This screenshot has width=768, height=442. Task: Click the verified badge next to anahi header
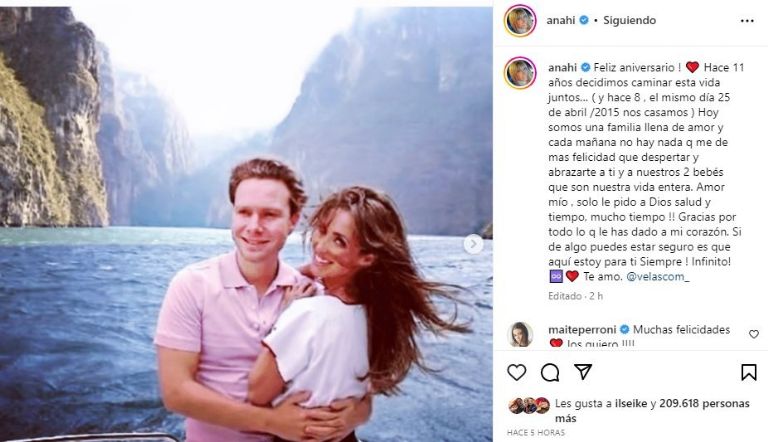tap(584, 21)
